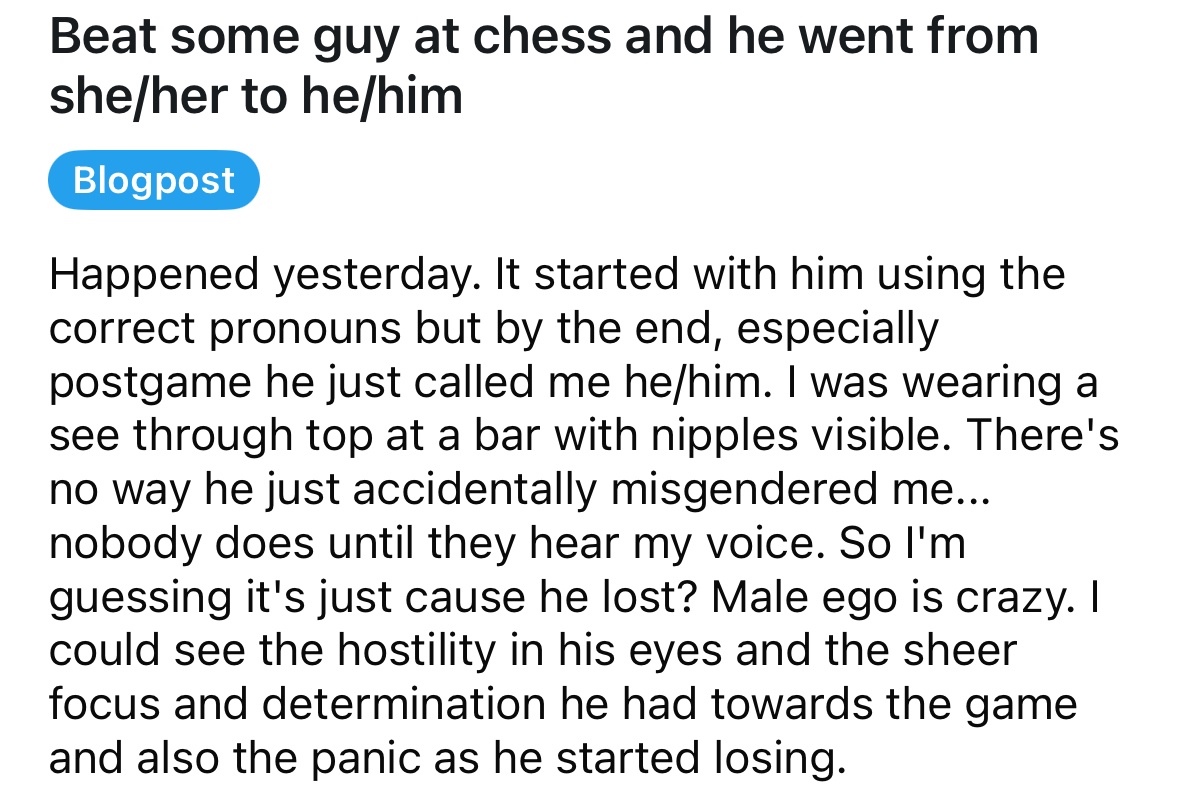The height and width of the screenshot is (804, 1179).
Task: Click the phrase 'see through top'
Action: pos(211,436)
